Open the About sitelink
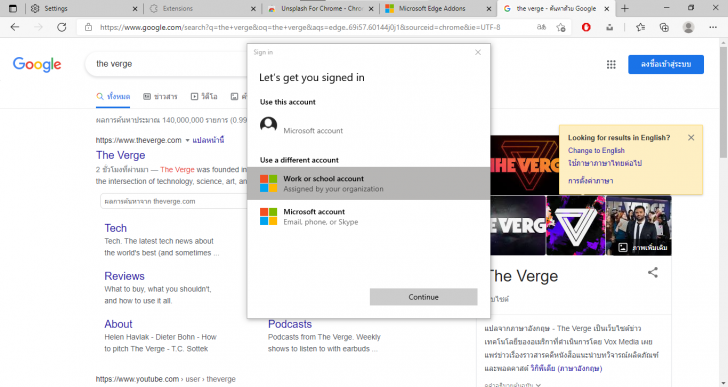The width and height of the screenshot is (728, 387). point(118,324)
